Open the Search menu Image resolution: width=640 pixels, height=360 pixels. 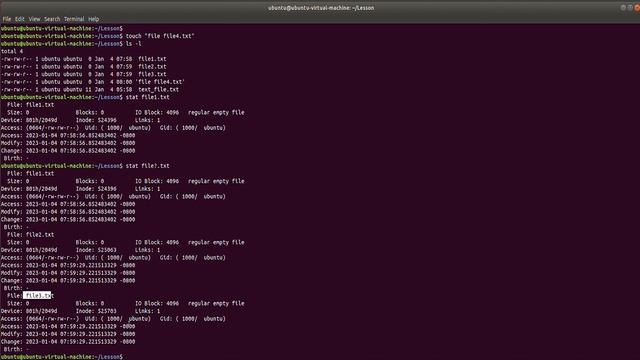[52, 19]
